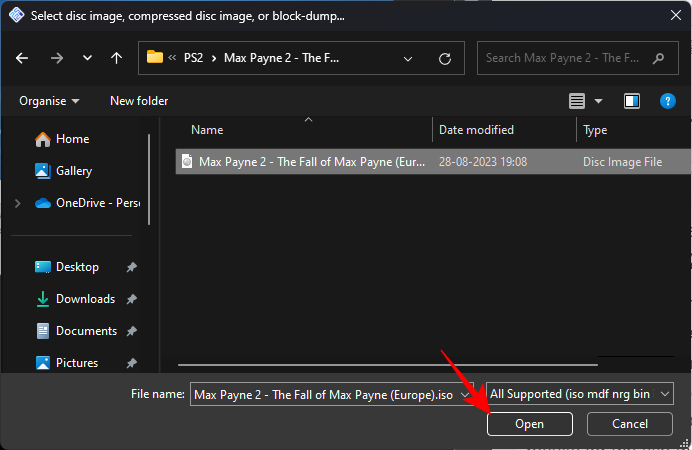Open Desktop quick access folder
Viewport: 692px width, 450px height.
[x=66, y=267]
